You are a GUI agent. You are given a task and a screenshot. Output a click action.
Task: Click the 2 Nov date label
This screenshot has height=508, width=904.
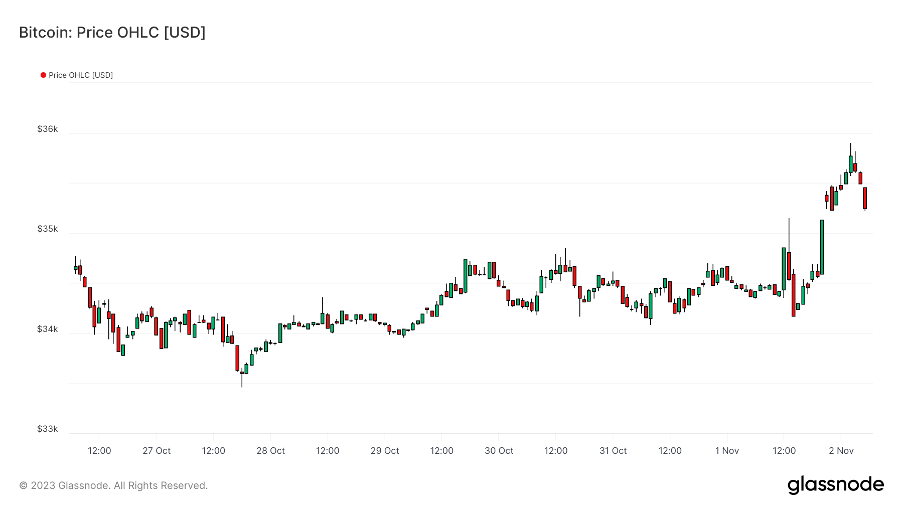841,451
